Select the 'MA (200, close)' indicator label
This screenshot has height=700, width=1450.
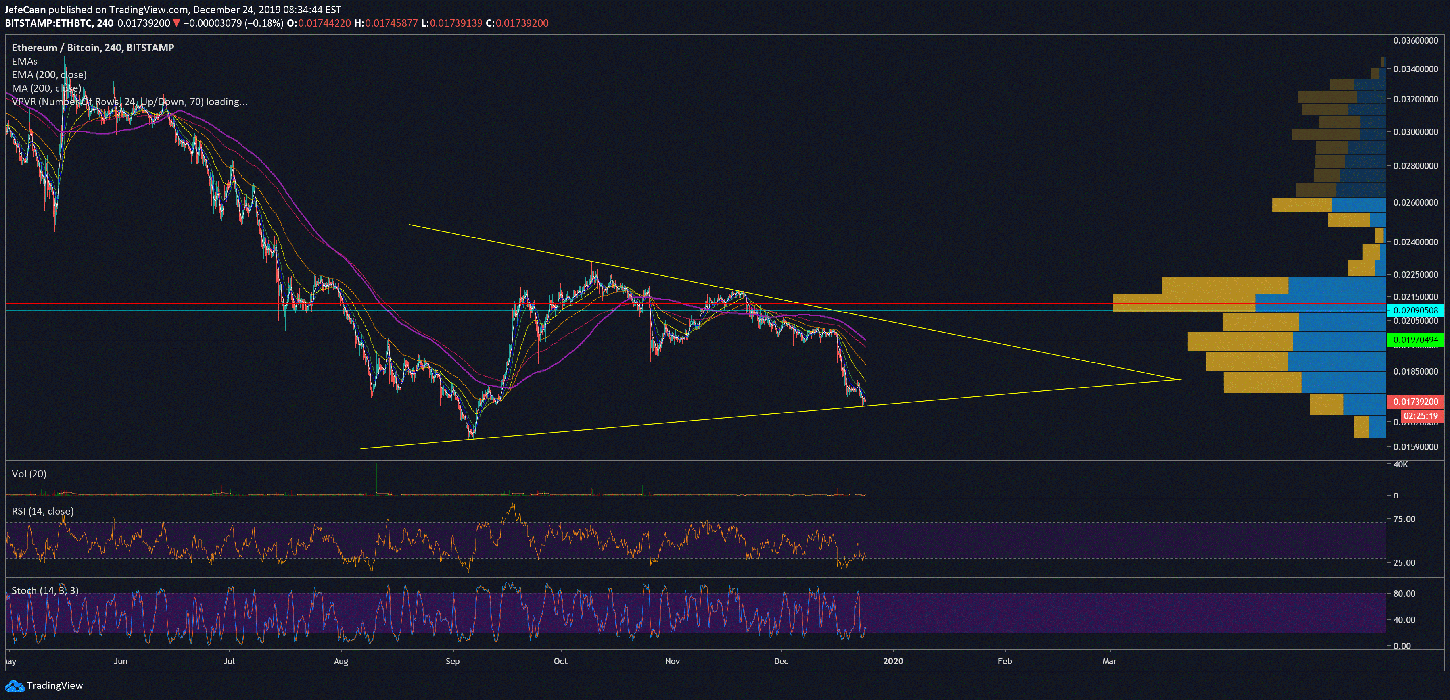click(45, 88)
